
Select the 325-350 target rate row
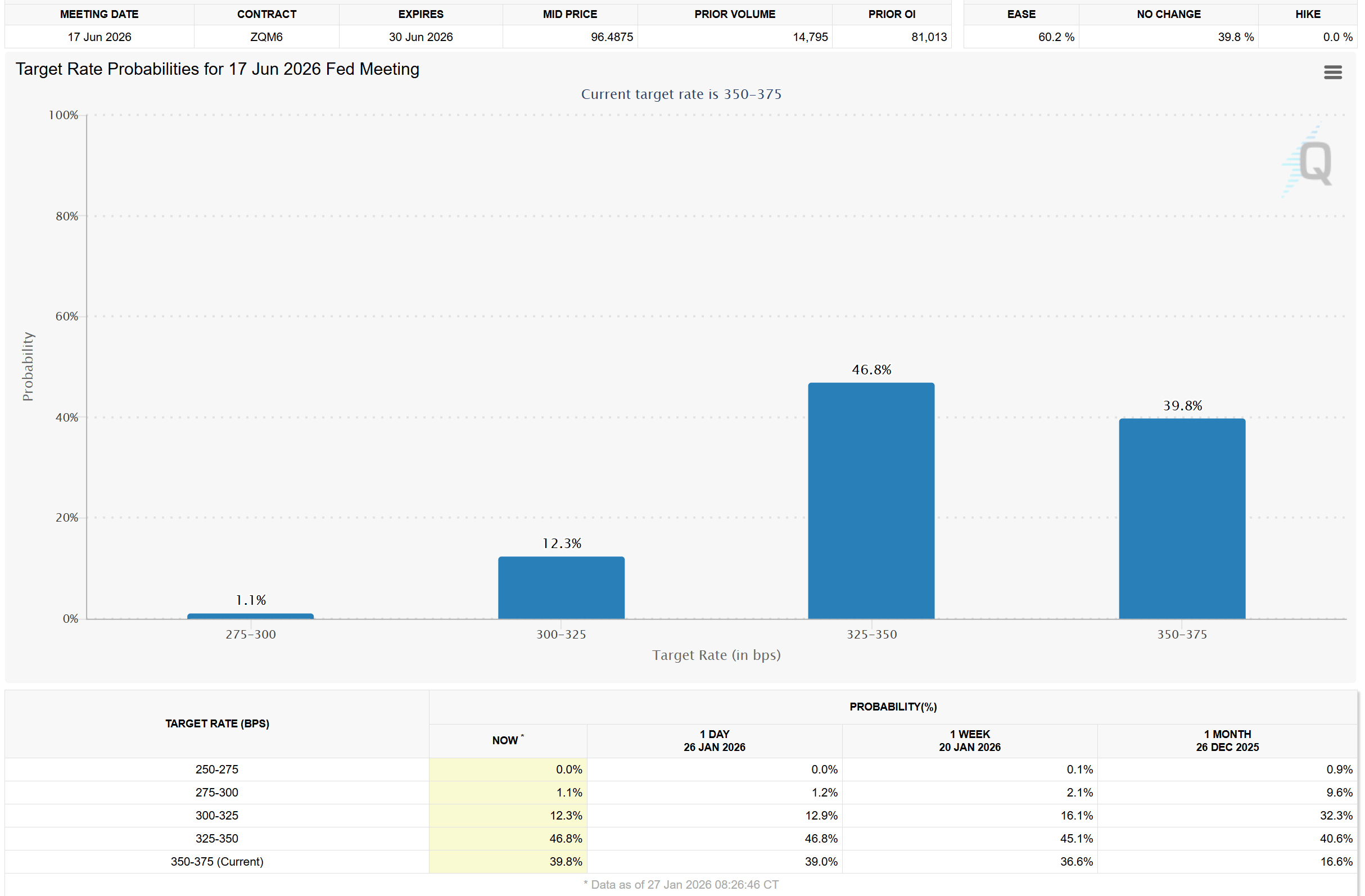click(217, 838)
